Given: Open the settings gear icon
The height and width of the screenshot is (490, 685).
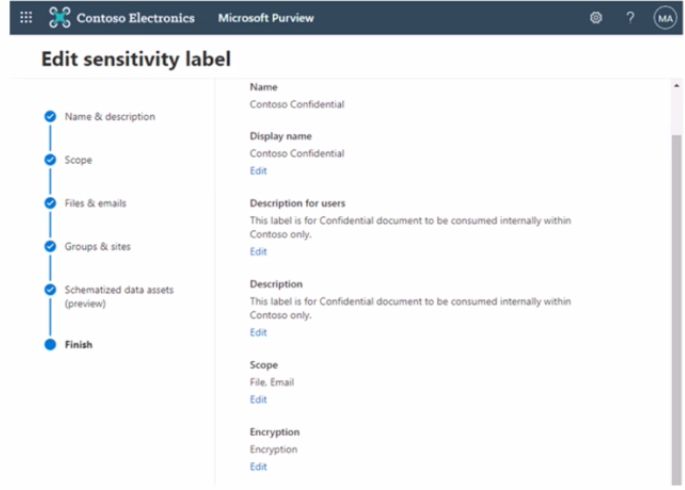Looking at the screenshot, I should tap(596, 17).
